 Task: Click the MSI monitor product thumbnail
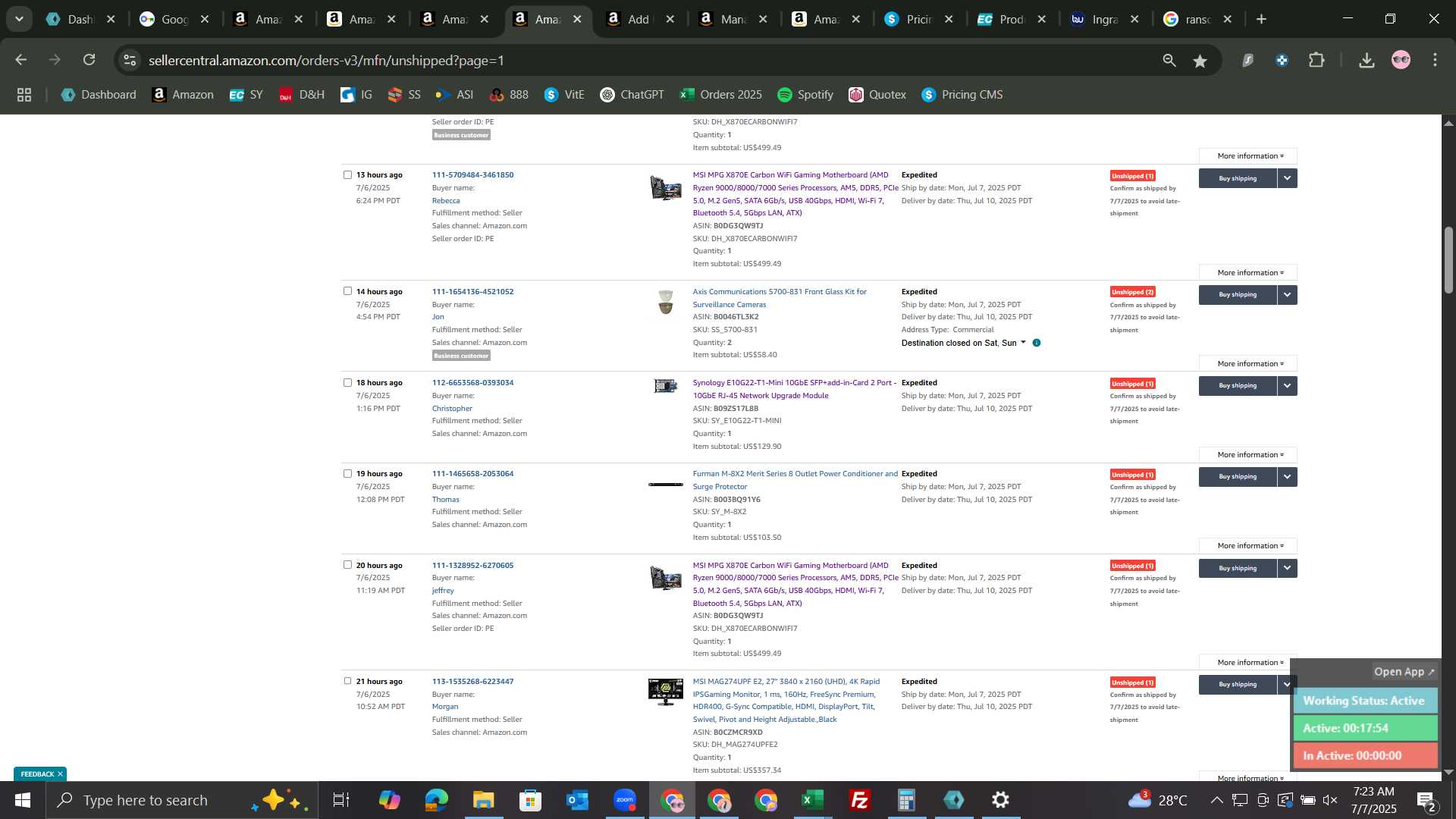pyautogui.click(x=666, y=692)
